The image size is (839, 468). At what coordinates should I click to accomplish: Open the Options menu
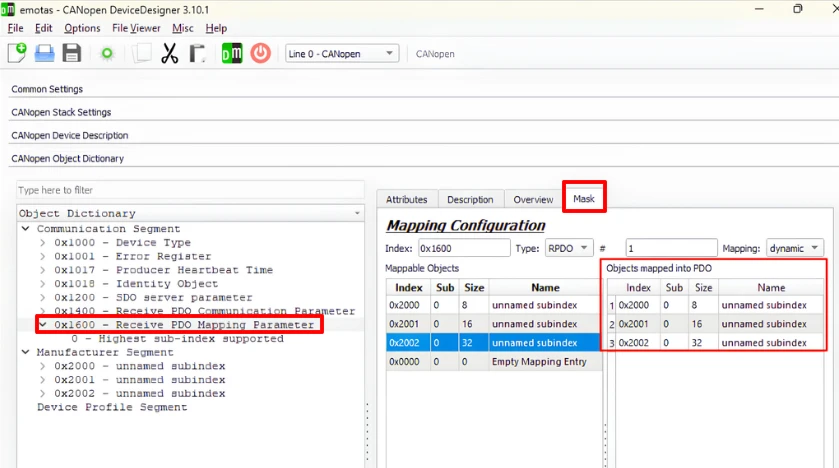click(x=82, y=28)
